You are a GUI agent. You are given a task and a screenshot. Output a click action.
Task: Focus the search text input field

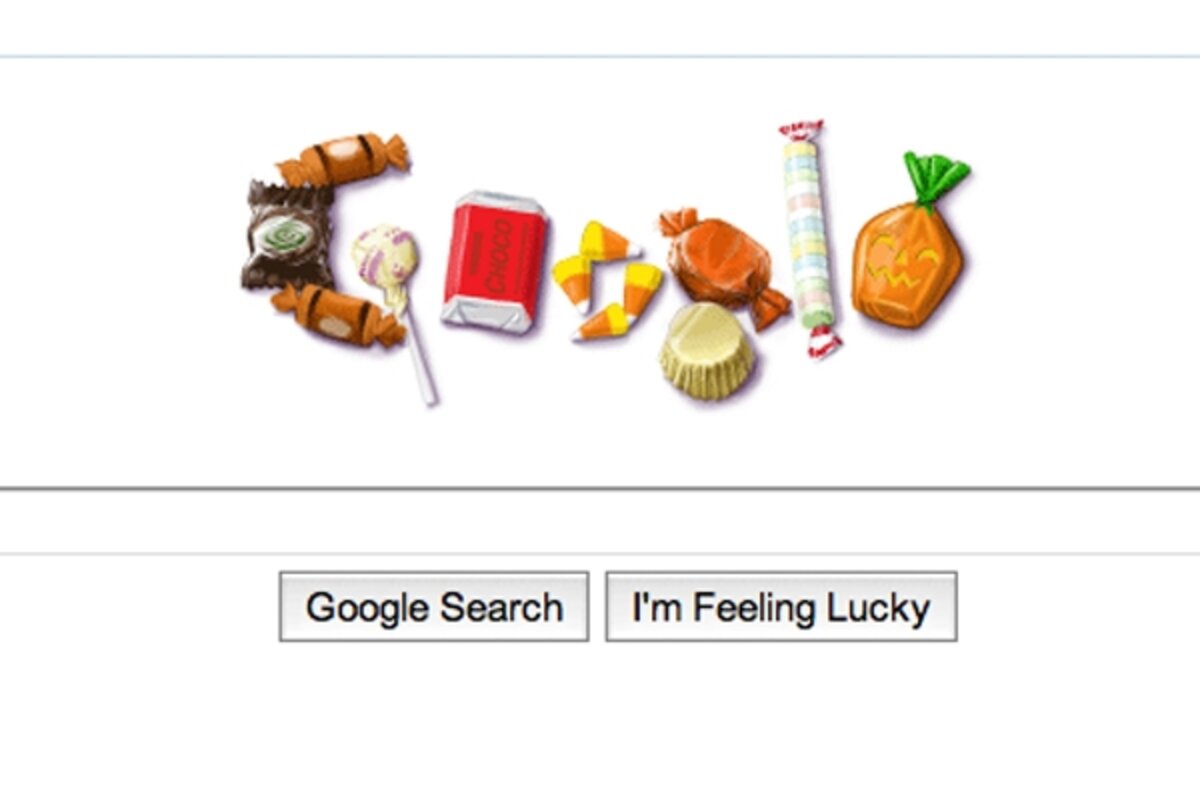click(600, 521)
